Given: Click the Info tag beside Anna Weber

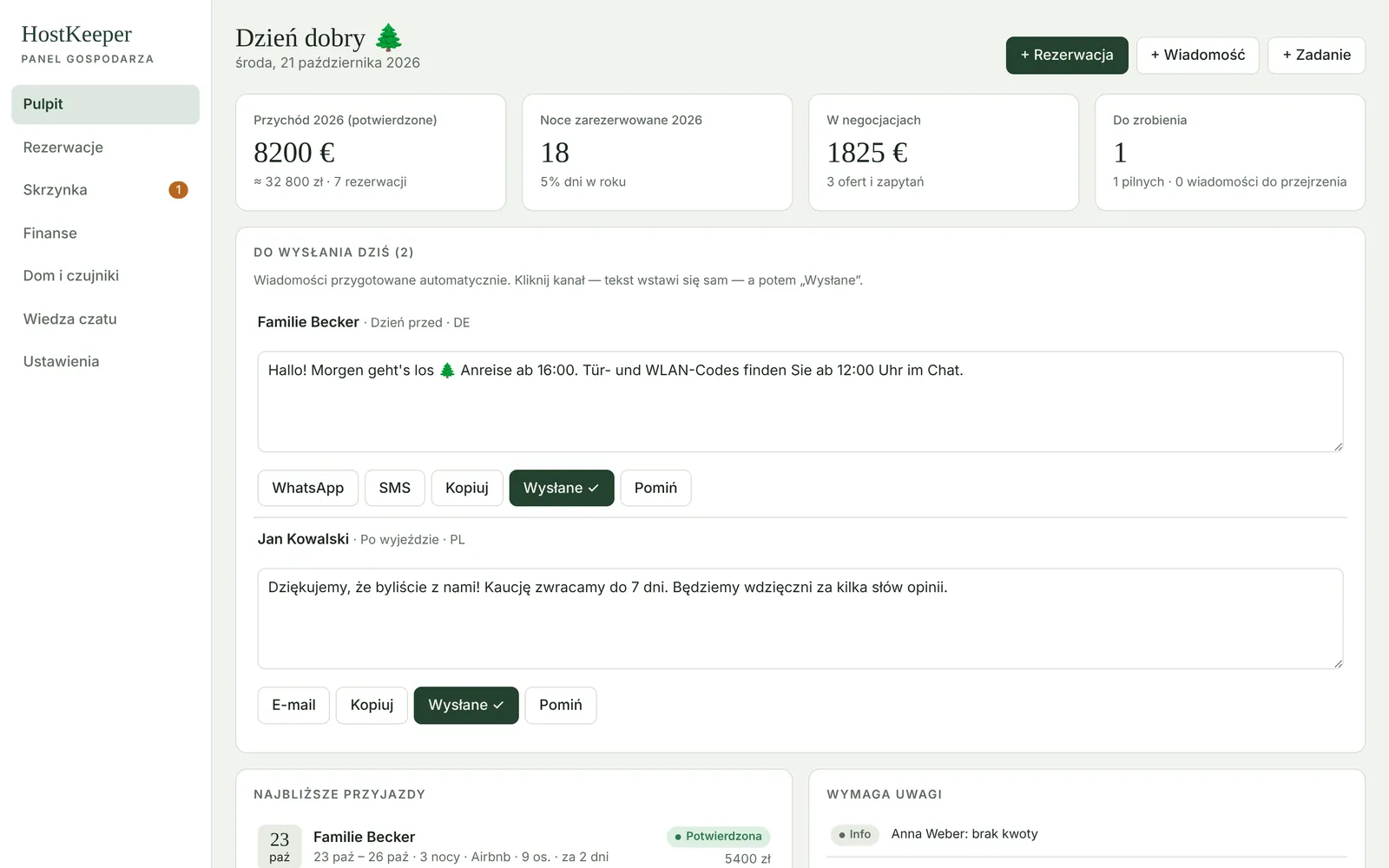Looking at the screenshot, I should point(855,834).
